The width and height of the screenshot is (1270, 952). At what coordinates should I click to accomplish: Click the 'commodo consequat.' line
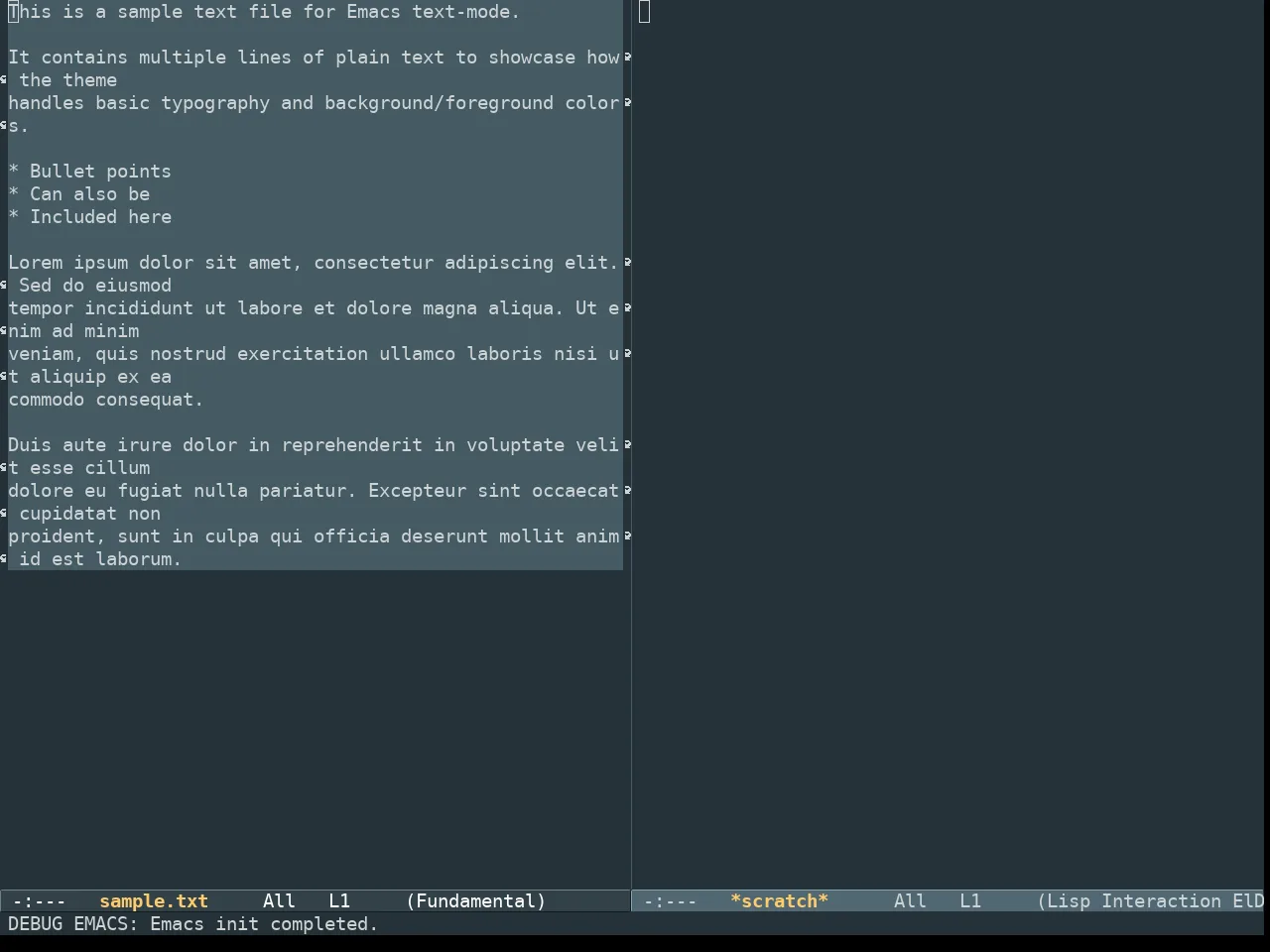105,400
